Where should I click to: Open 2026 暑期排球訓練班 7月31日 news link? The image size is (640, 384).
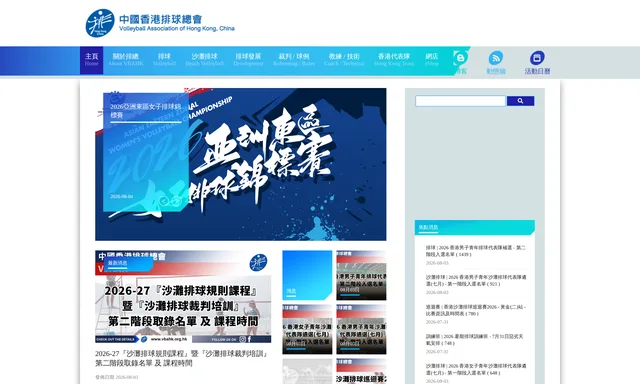click(474, 340)
